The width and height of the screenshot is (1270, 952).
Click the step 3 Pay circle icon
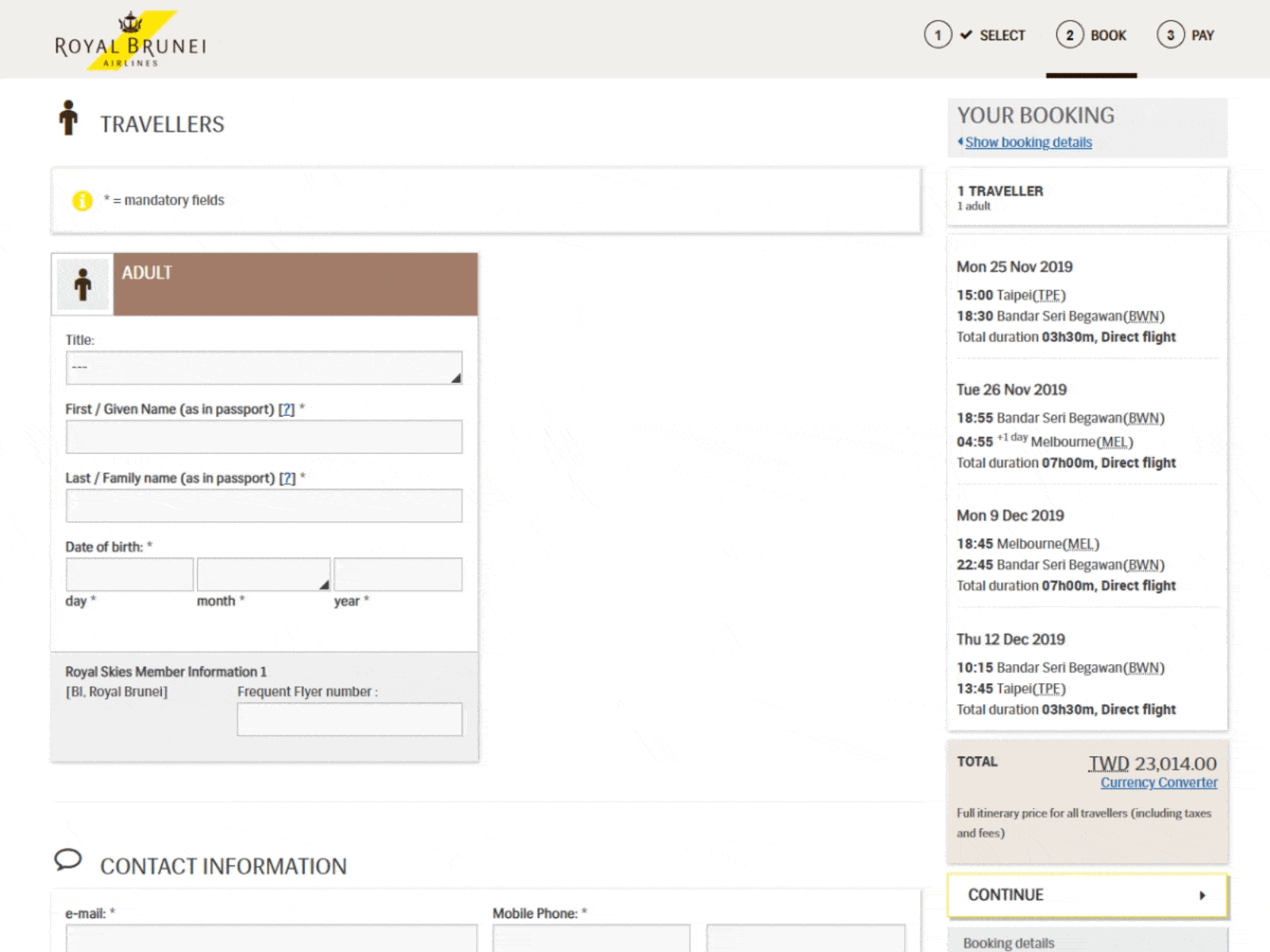[x=1170, y=35]
